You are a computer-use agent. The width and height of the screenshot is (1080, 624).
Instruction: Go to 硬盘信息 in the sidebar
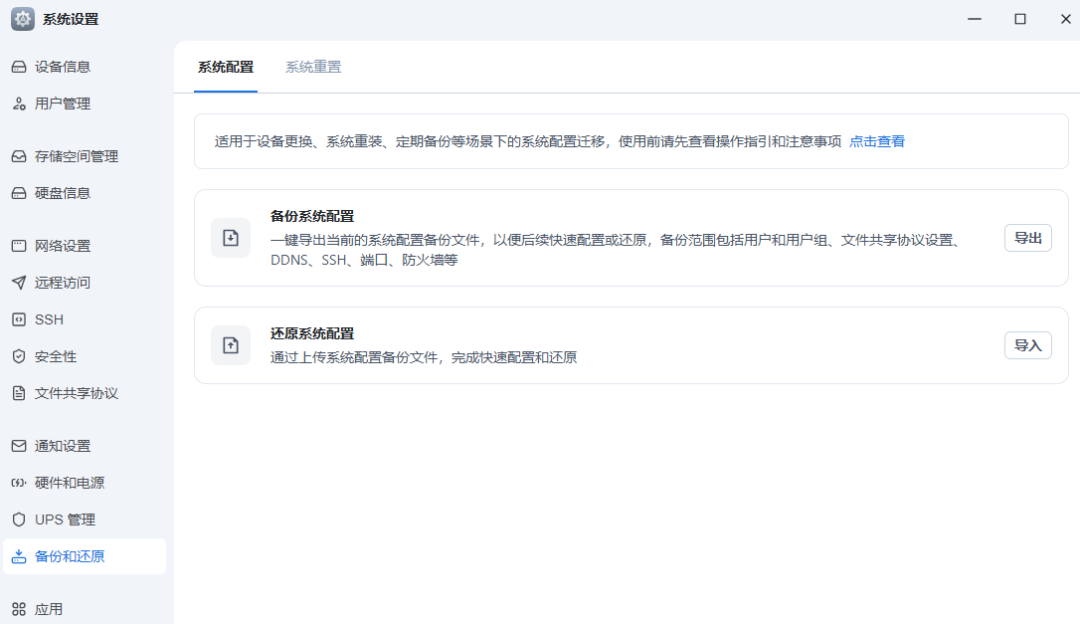[63, 193]
